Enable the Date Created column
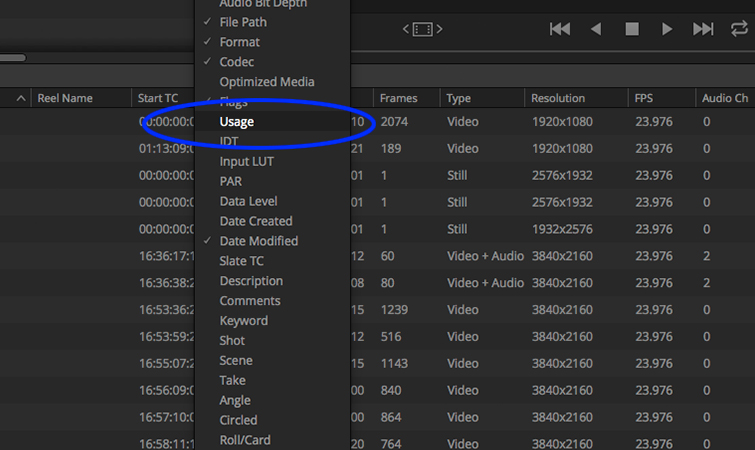 (272, 221)
